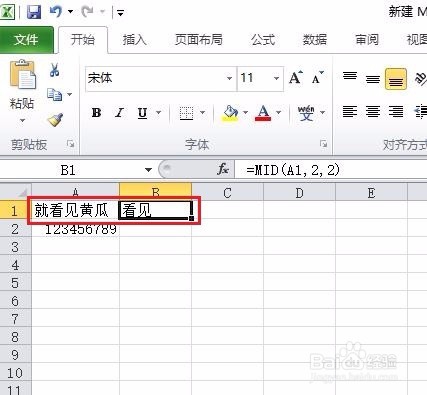
Task: Click the wén phonetic guide icon
Action: pyautogui.click(x=306, y=113)
